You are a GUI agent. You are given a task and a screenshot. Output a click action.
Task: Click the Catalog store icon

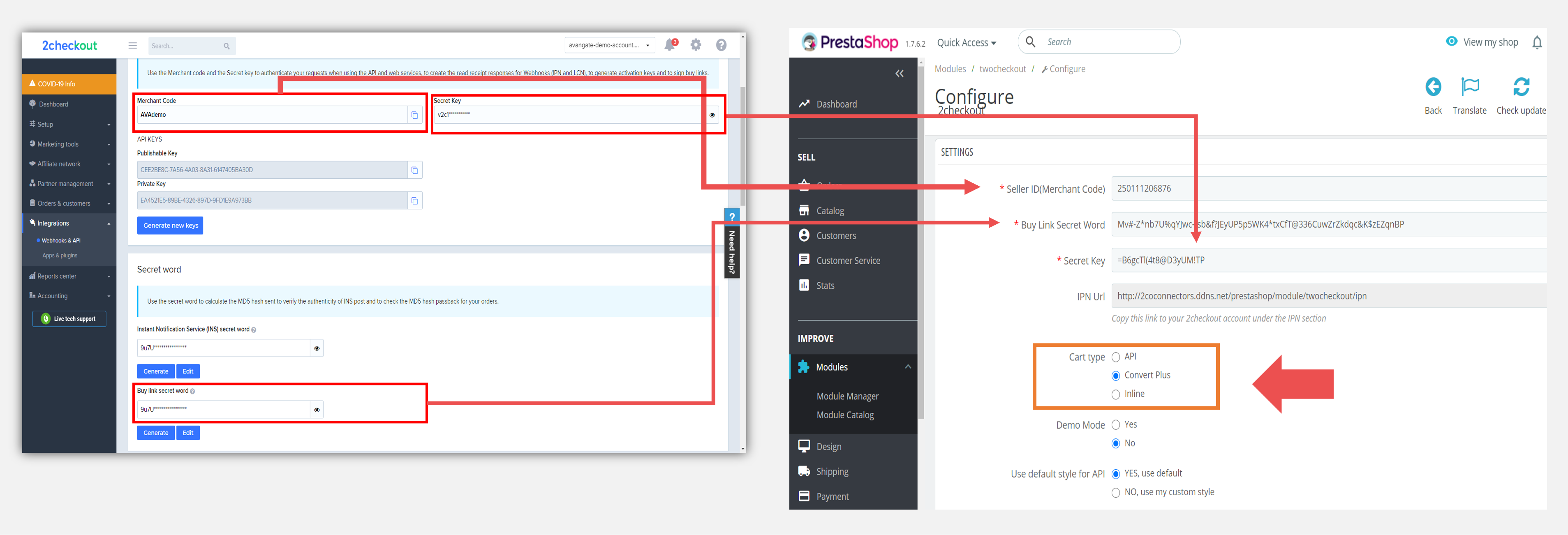pyautogui.click(x=804, y=210)
